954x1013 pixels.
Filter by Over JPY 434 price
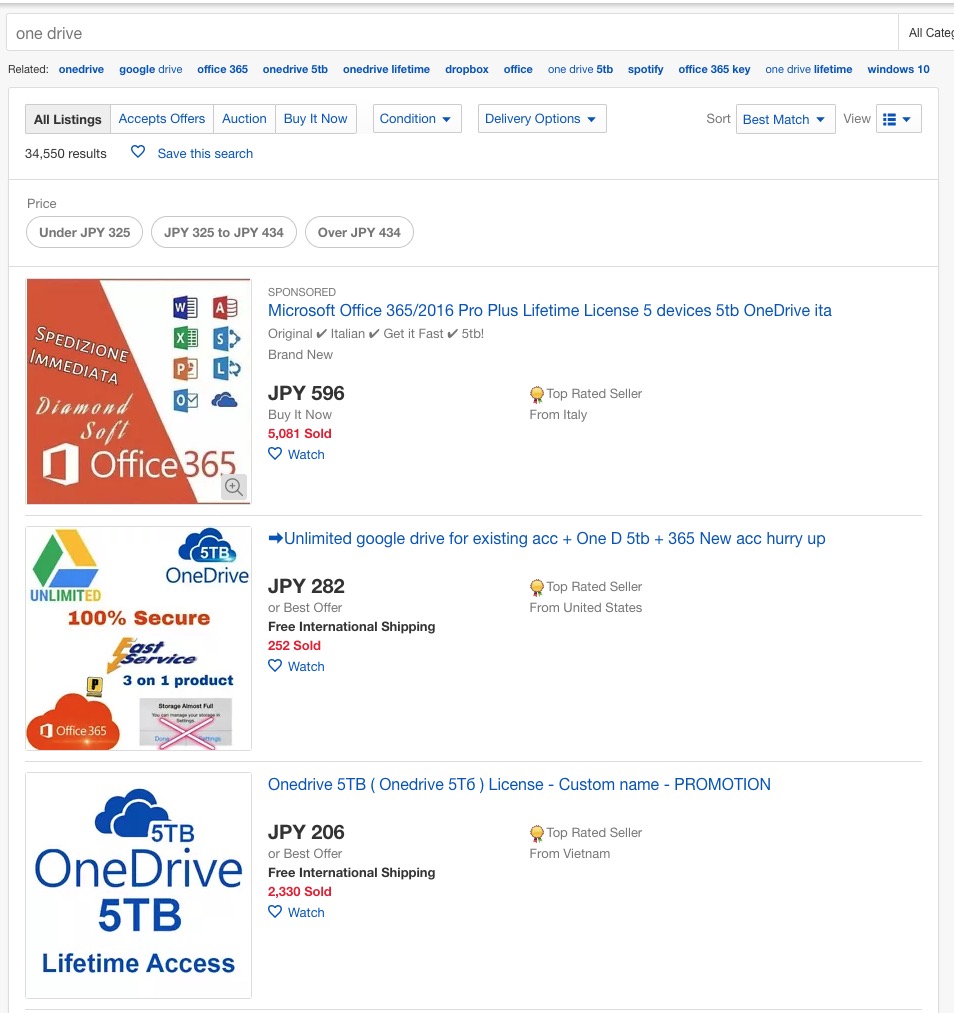pyautogui.click(x=359, y=232)
